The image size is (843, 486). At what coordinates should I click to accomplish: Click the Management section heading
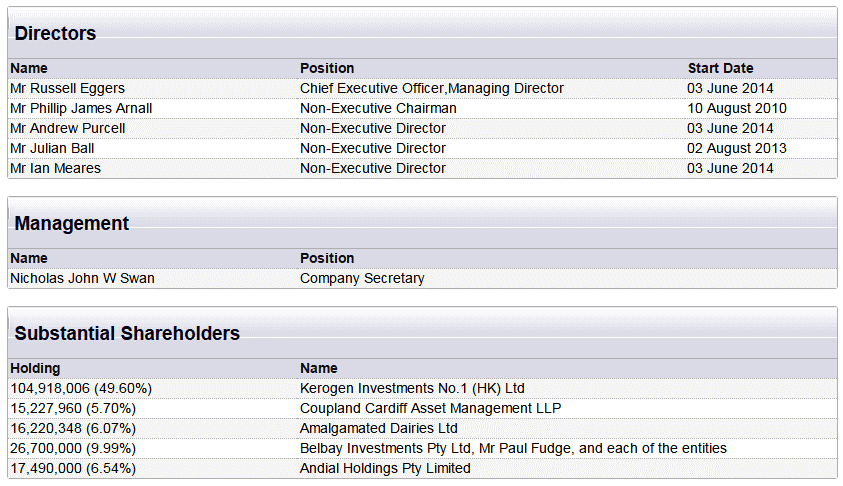coord(72,223)
